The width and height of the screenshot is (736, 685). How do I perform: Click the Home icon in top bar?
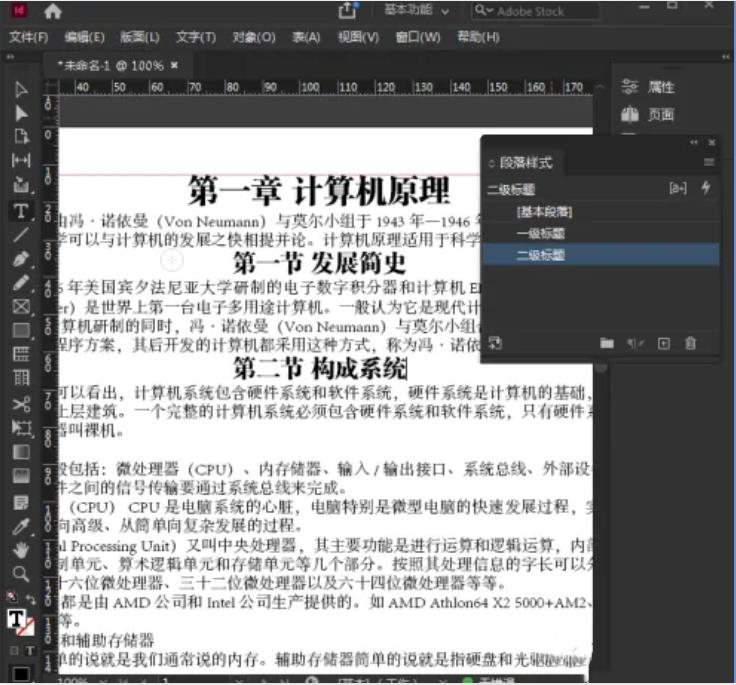pos(53,11)
